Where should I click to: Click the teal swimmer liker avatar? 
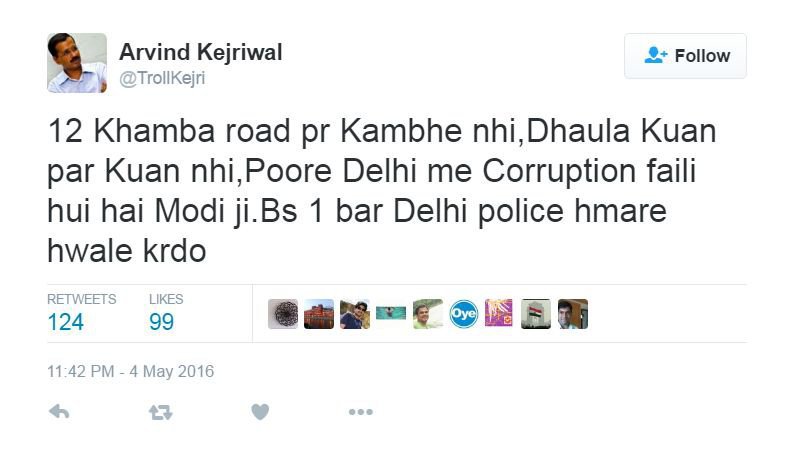click(391, 314)
